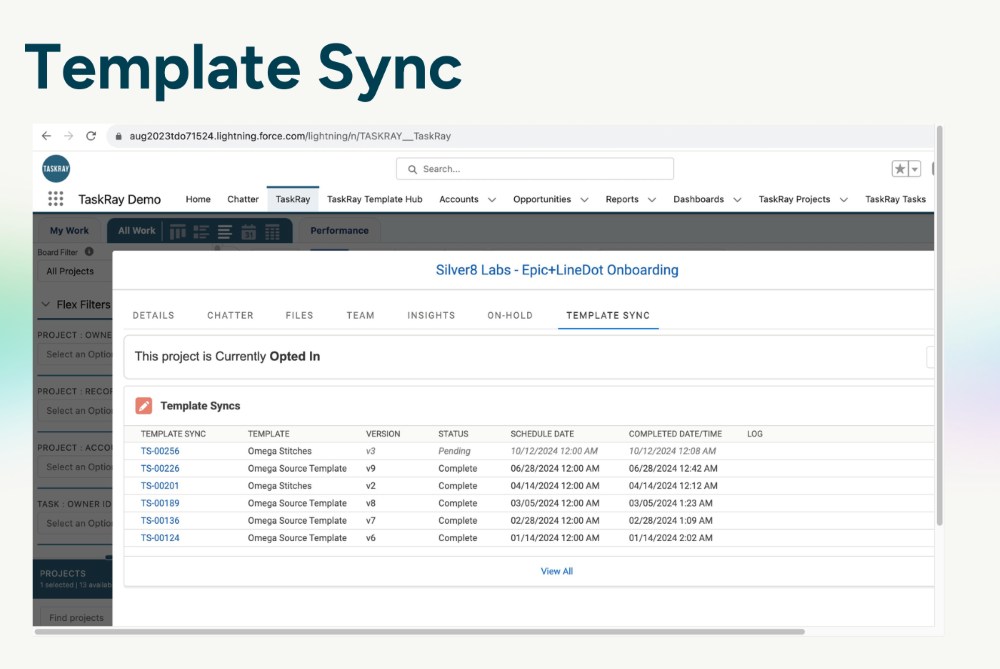Select the checklist list view icon
The width and height of the screenshot is (1000, 669).
(x=201, y=231)
